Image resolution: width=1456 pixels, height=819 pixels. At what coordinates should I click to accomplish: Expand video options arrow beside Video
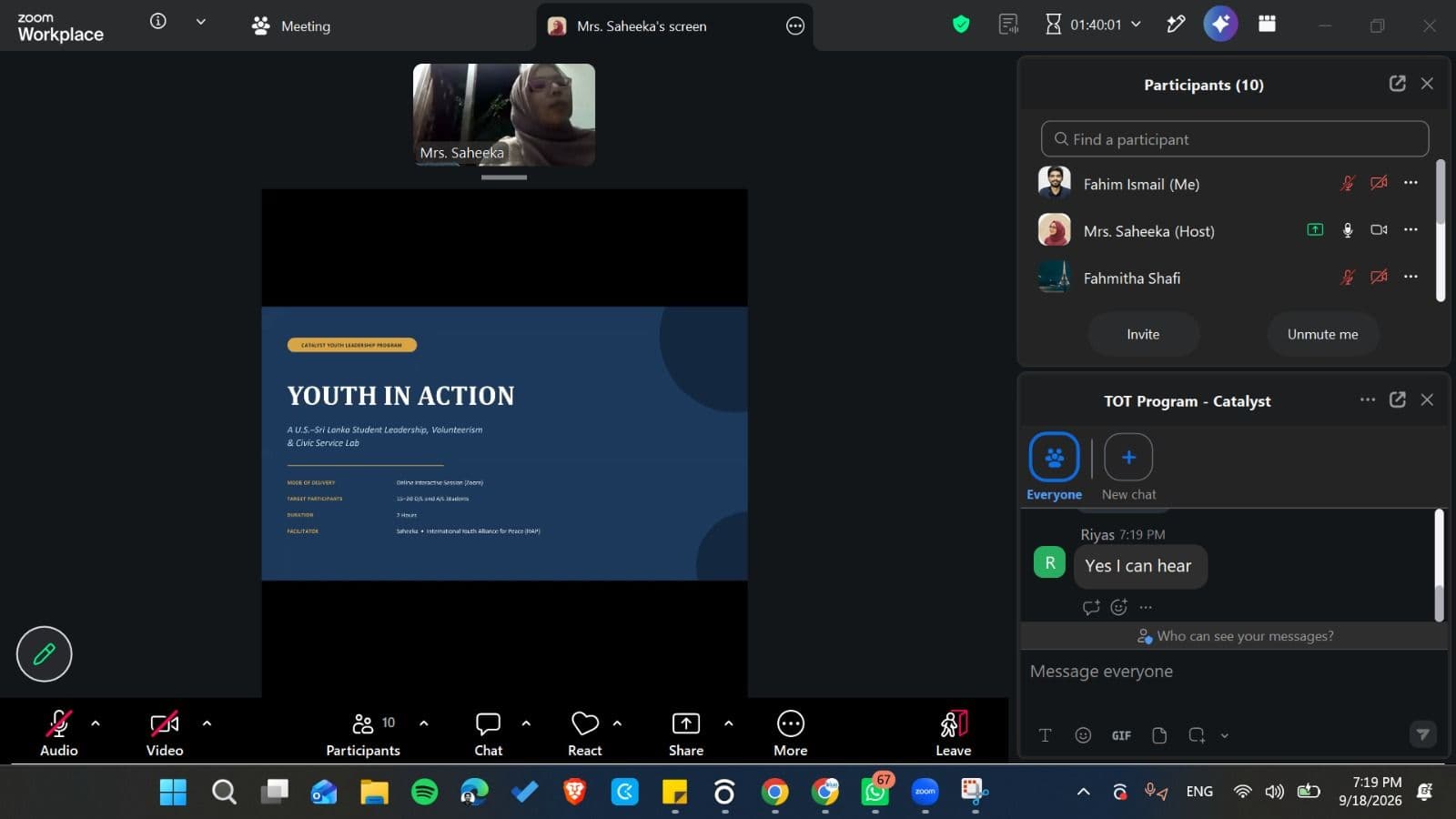pyautogui.click(x=207, y=723)
